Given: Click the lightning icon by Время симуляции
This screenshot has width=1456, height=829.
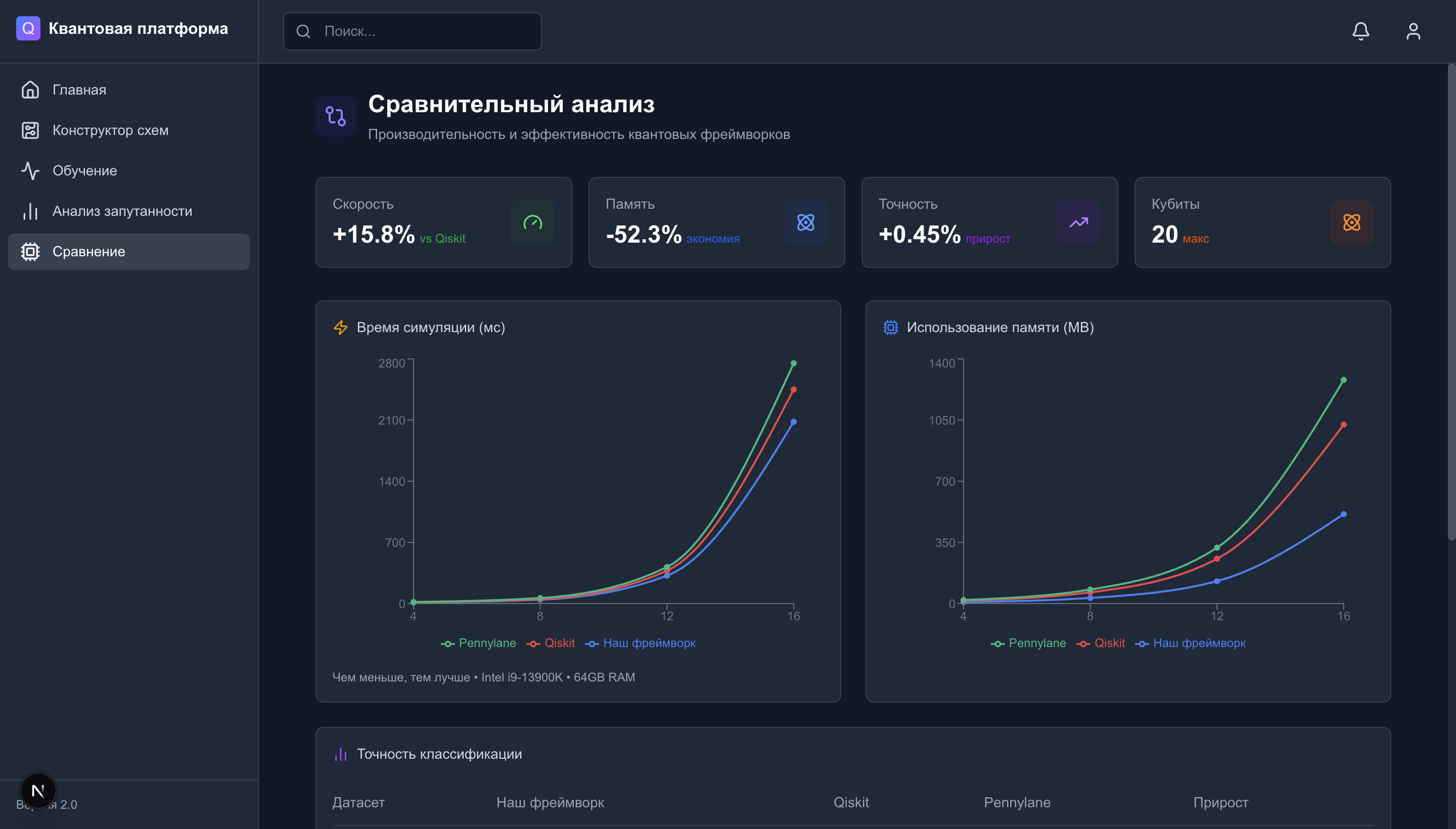Looking at the screenshot, I should coord(341,328).
